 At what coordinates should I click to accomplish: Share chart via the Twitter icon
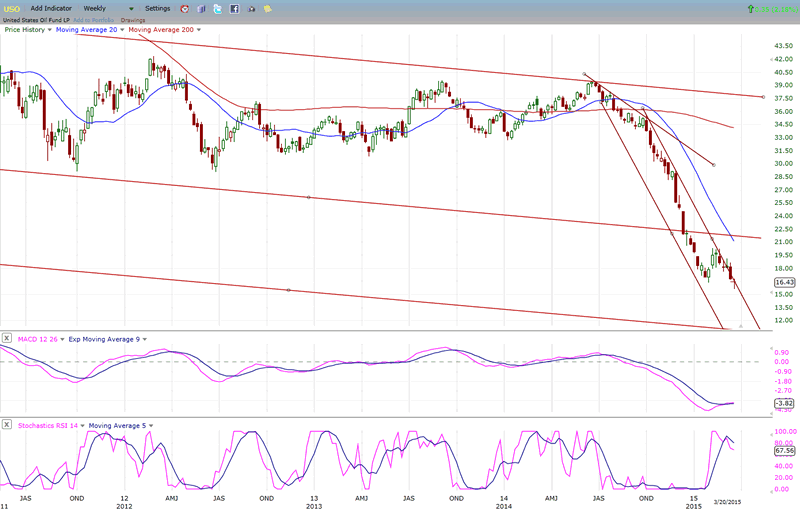click(217, 8)
